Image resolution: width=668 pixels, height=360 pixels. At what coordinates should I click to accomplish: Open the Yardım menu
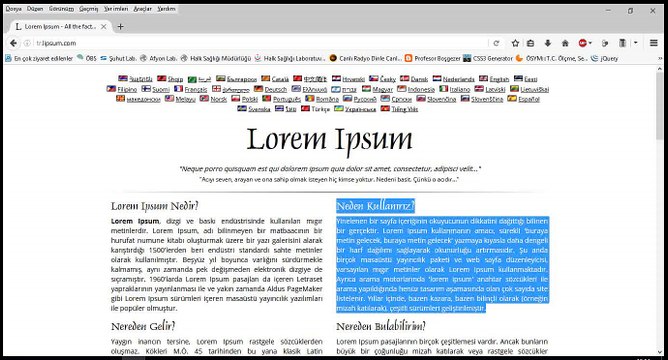pyautogui.click(x=166, y=9)
